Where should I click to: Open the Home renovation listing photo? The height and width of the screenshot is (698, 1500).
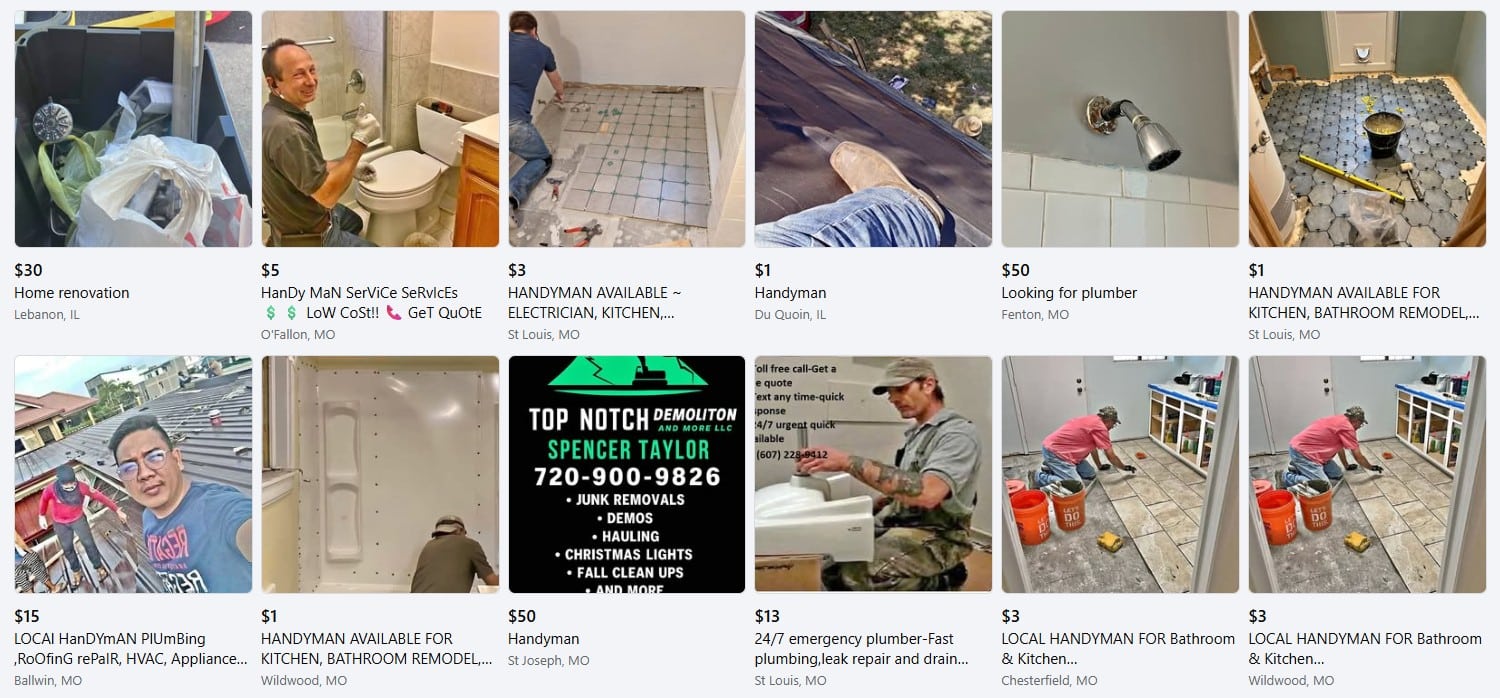tap(133, 129)
